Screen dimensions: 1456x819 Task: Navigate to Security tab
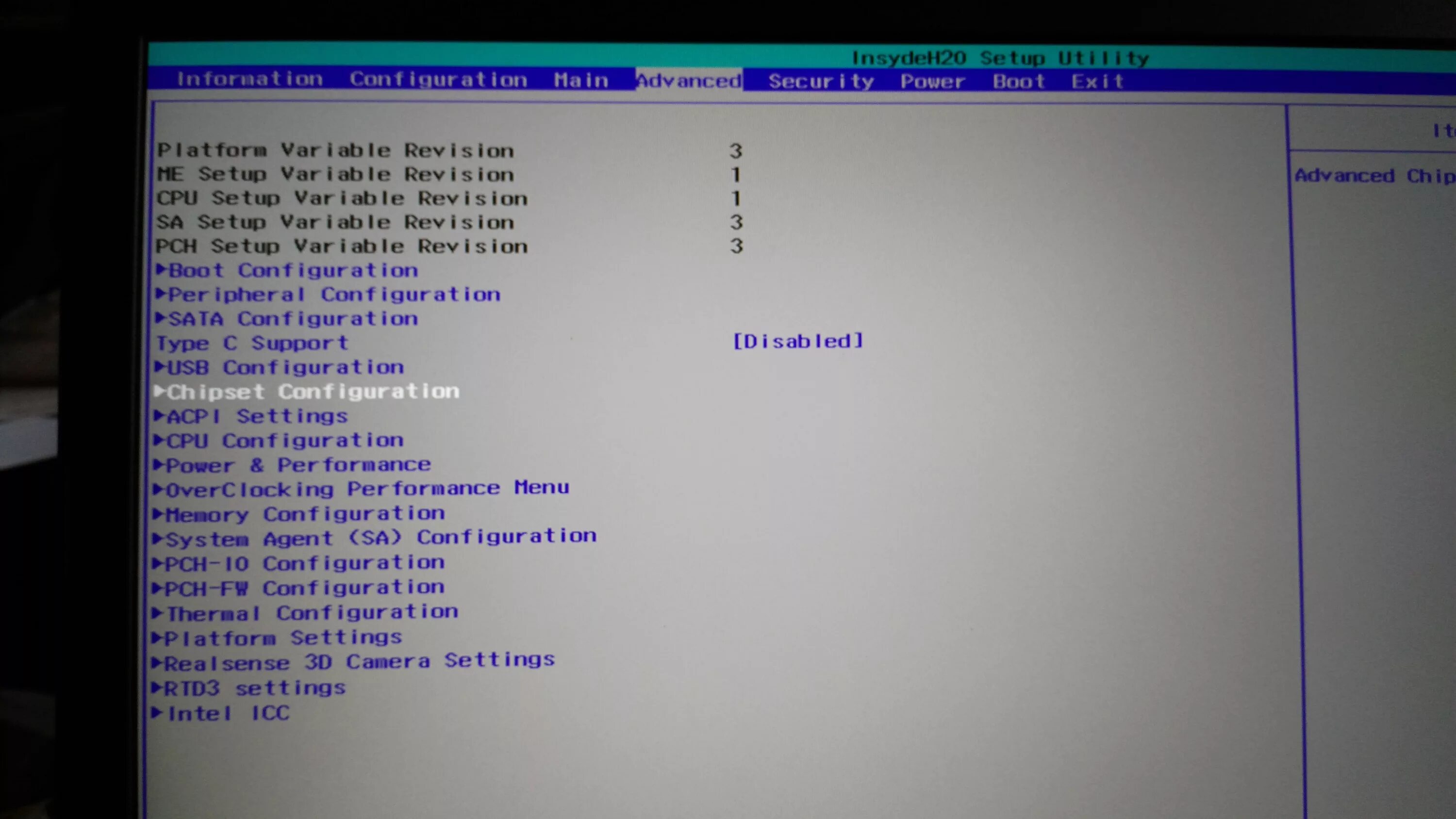tap(820, 80)
